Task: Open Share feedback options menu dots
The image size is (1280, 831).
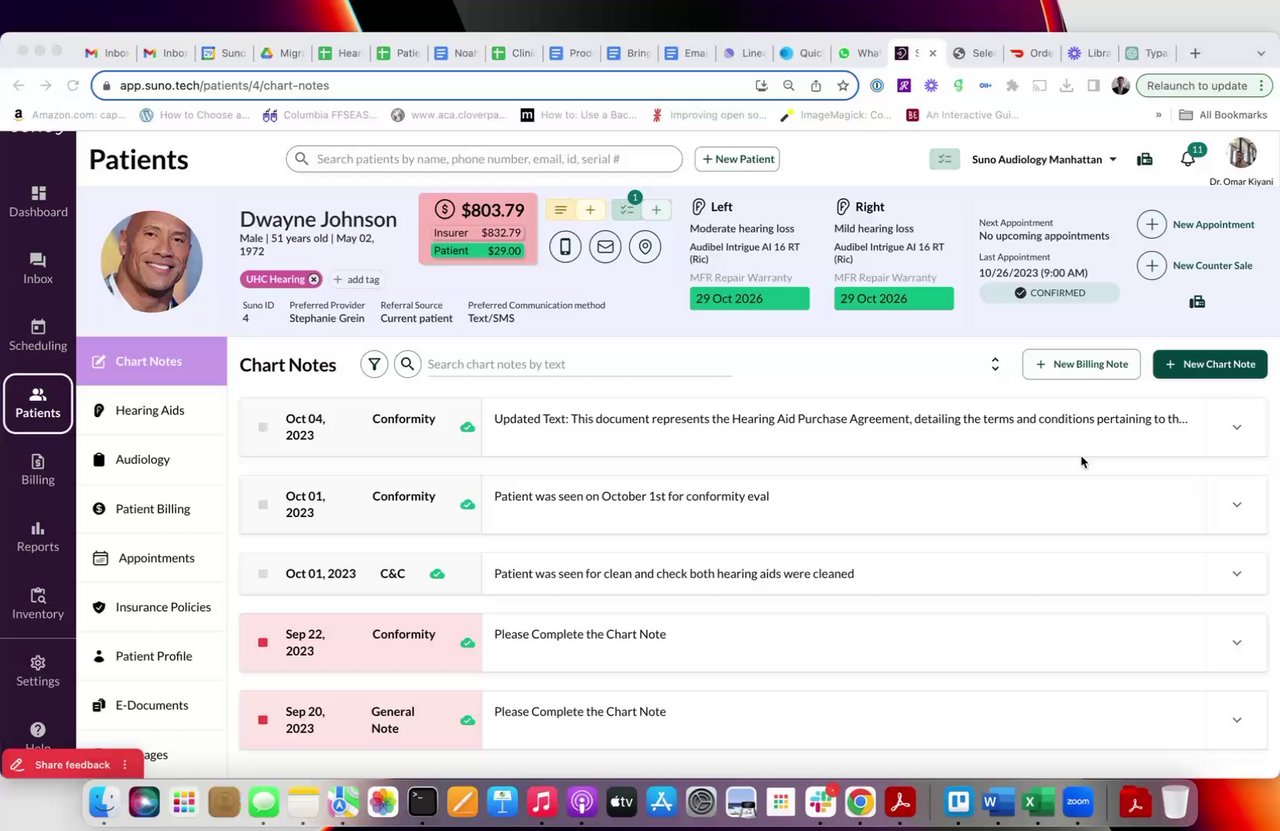Action: coord(125,765)
